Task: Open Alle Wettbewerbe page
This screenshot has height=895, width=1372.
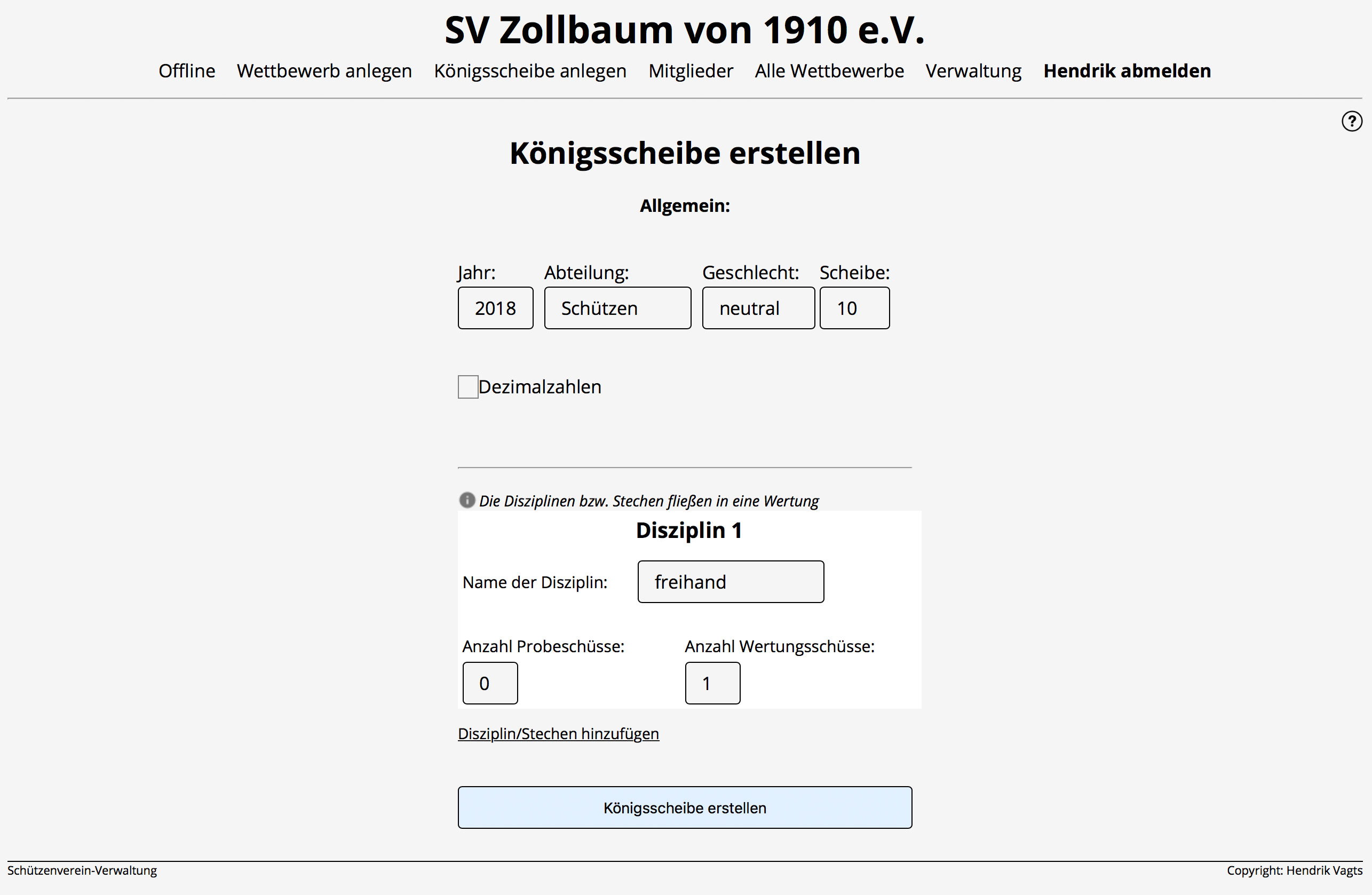Action: click(829, 71)
